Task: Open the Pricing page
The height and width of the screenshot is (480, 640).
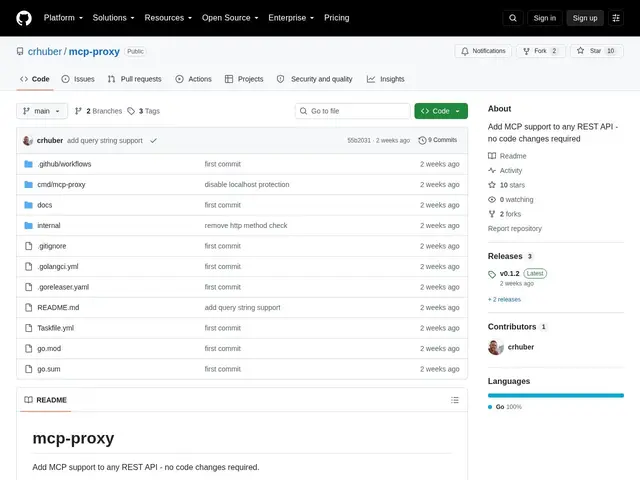Action: point(336,18)
